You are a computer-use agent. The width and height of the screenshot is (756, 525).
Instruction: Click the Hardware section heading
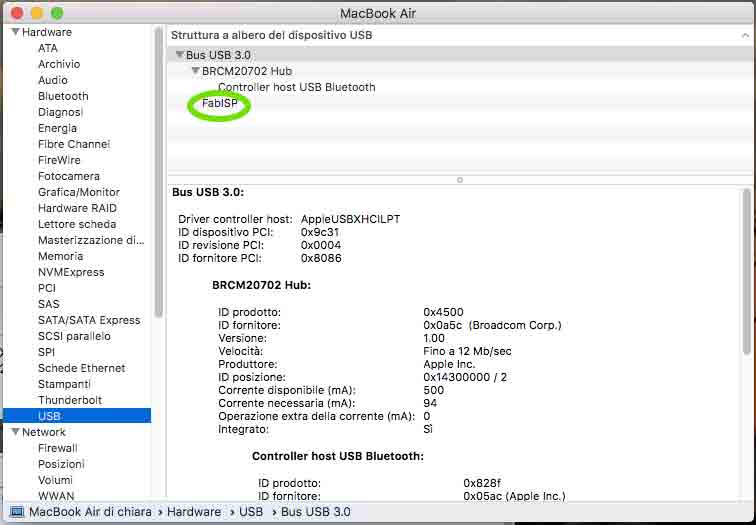click(47, 32)
